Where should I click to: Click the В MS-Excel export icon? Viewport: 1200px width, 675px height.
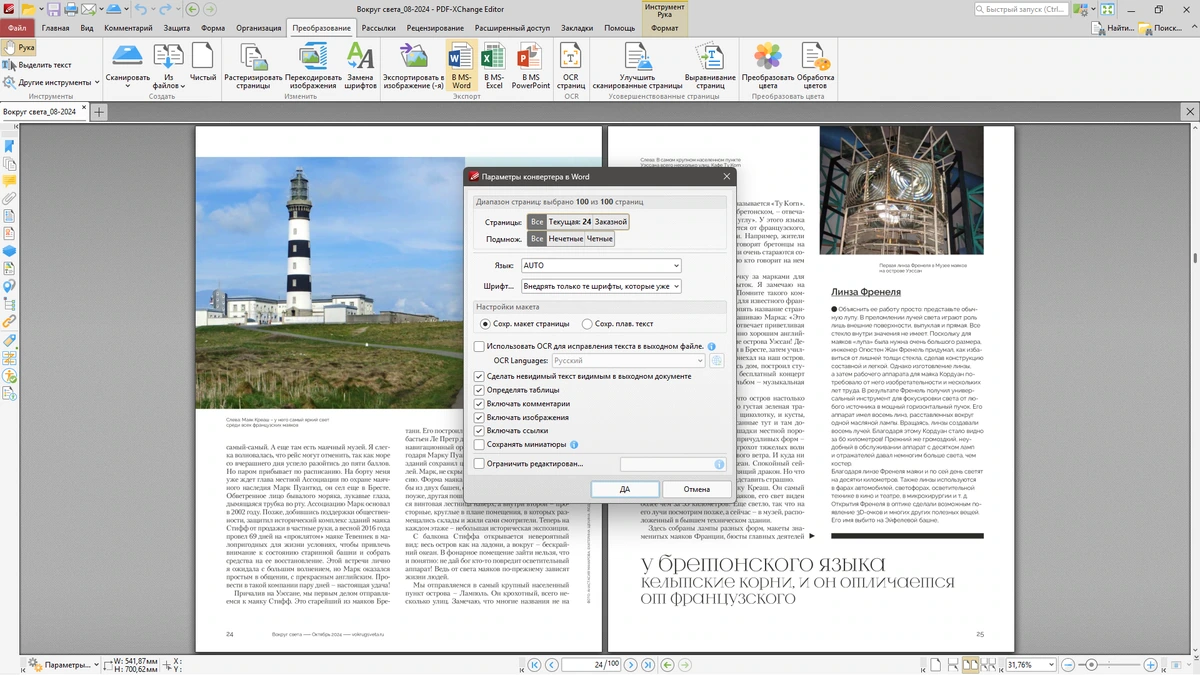[494, 55]
